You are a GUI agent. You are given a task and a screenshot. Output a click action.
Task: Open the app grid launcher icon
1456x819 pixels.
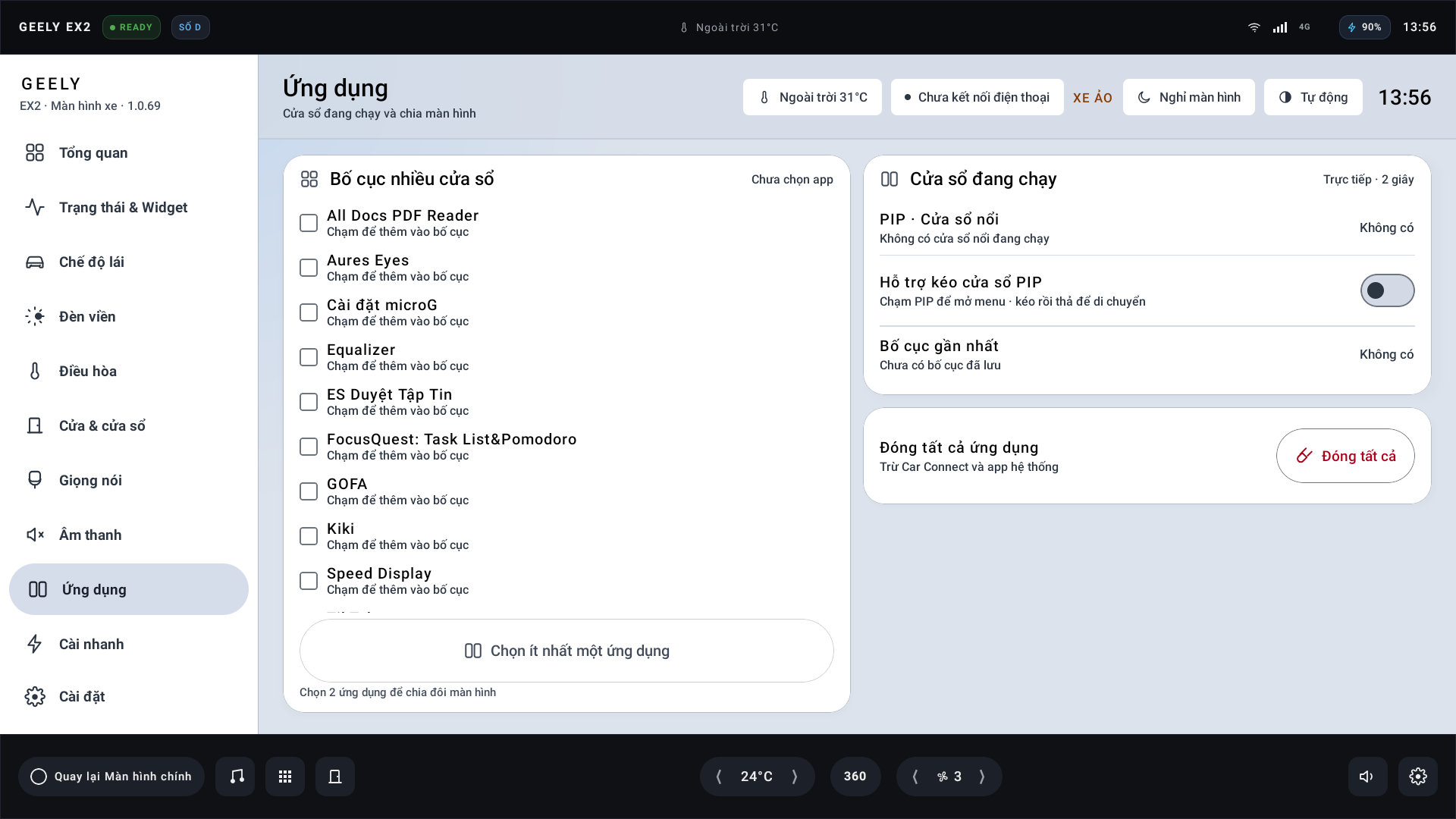[x=285, y=777]
